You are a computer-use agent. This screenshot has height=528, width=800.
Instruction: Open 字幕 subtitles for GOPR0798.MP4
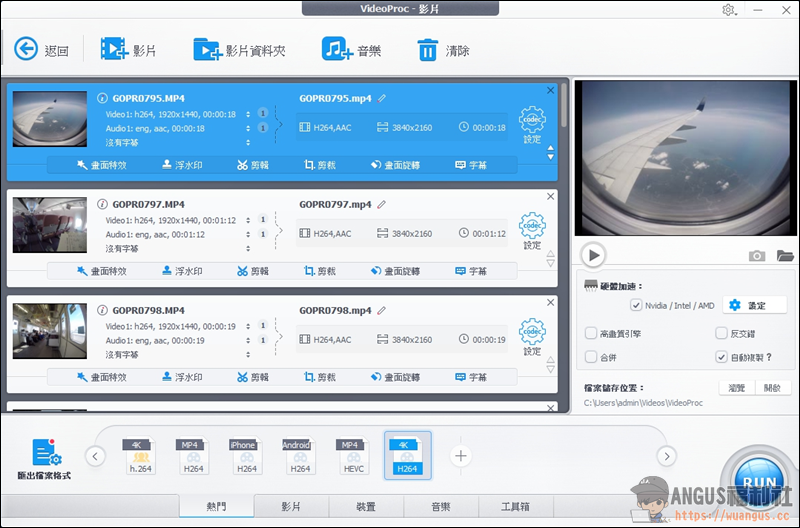click(471, 377)
